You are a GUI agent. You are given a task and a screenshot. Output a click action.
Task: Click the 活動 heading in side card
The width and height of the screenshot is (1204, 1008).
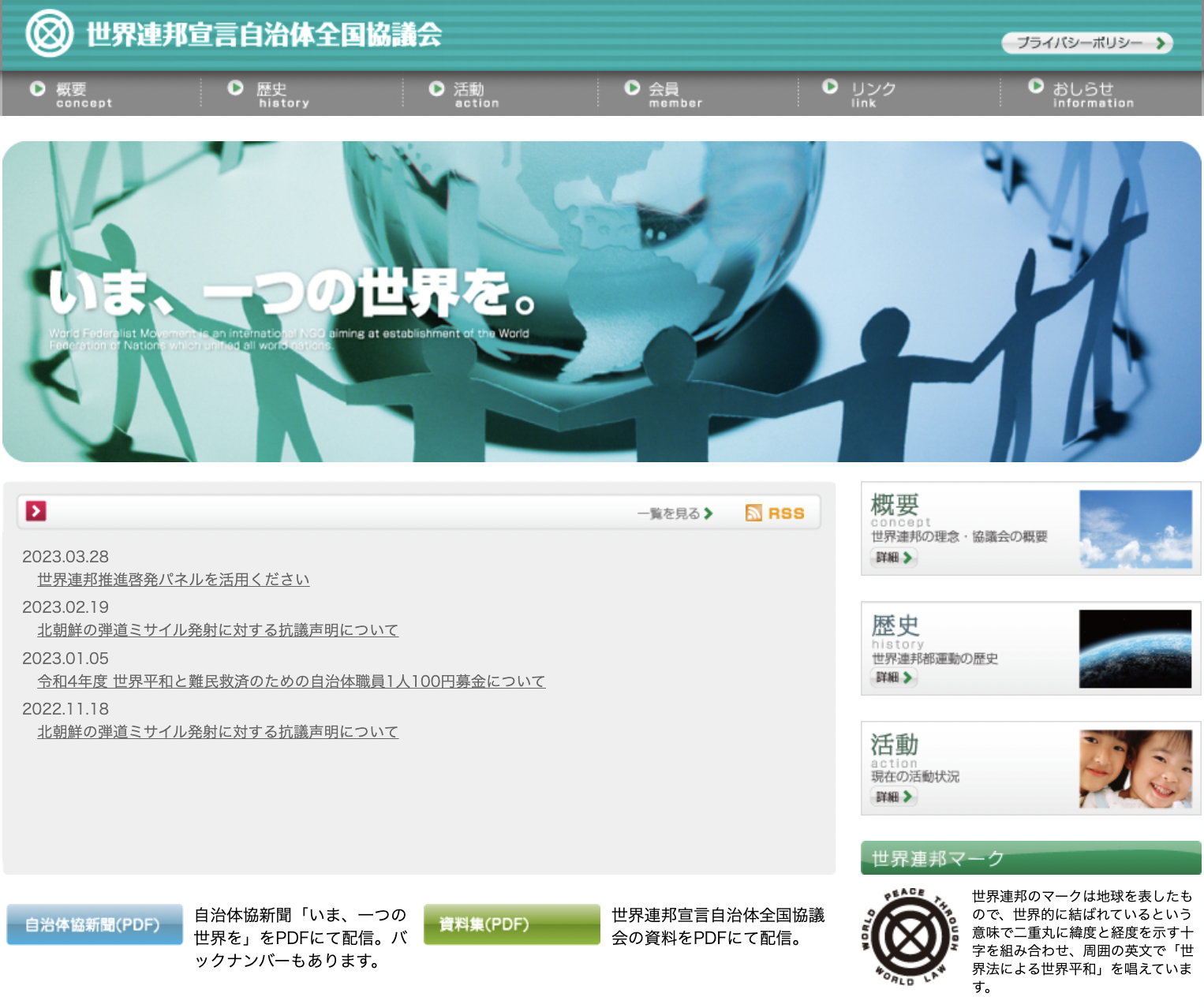click(895, 745)
